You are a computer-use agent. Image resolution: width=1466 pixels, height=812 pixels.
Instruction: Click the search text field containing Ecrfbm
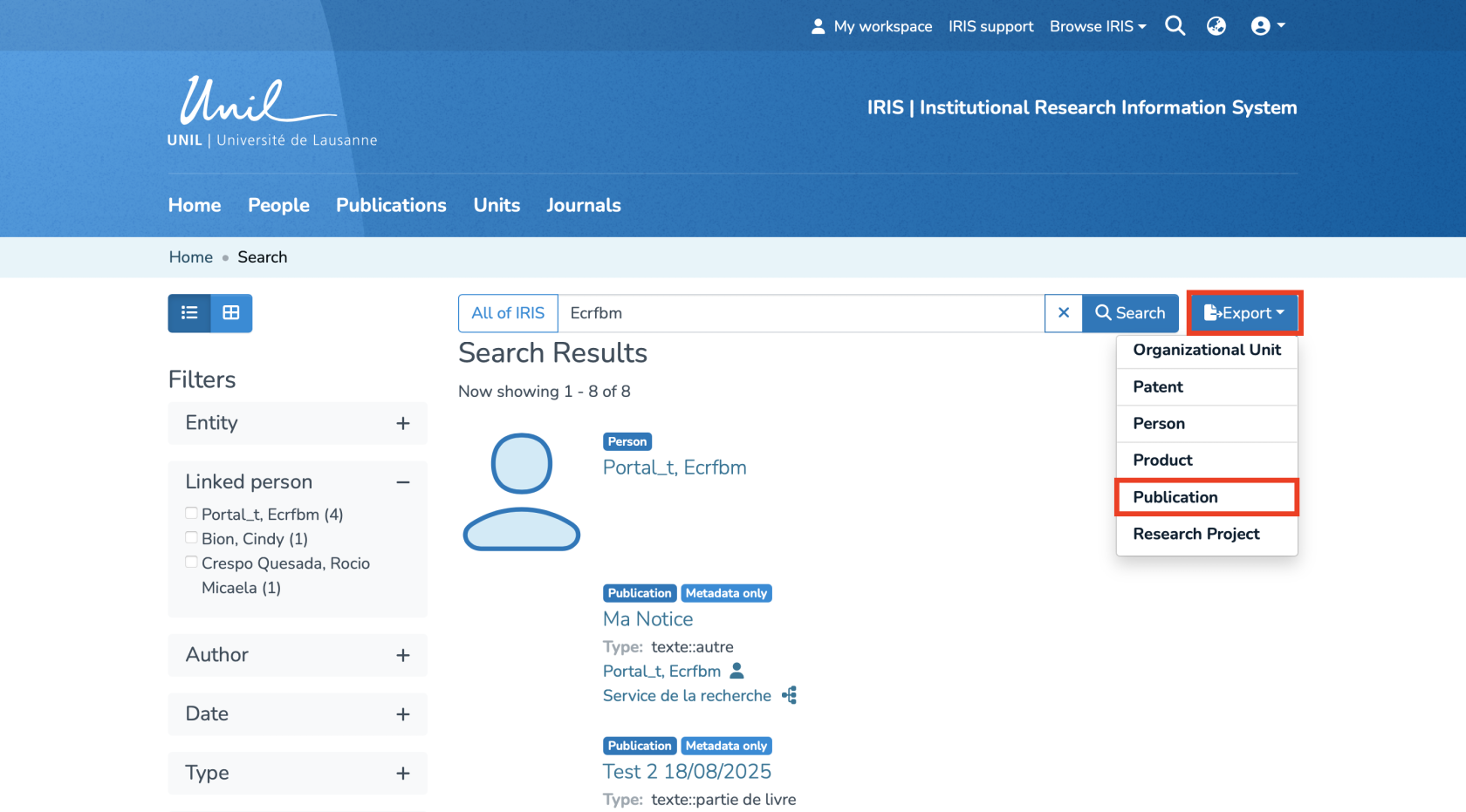pos(800,313)
